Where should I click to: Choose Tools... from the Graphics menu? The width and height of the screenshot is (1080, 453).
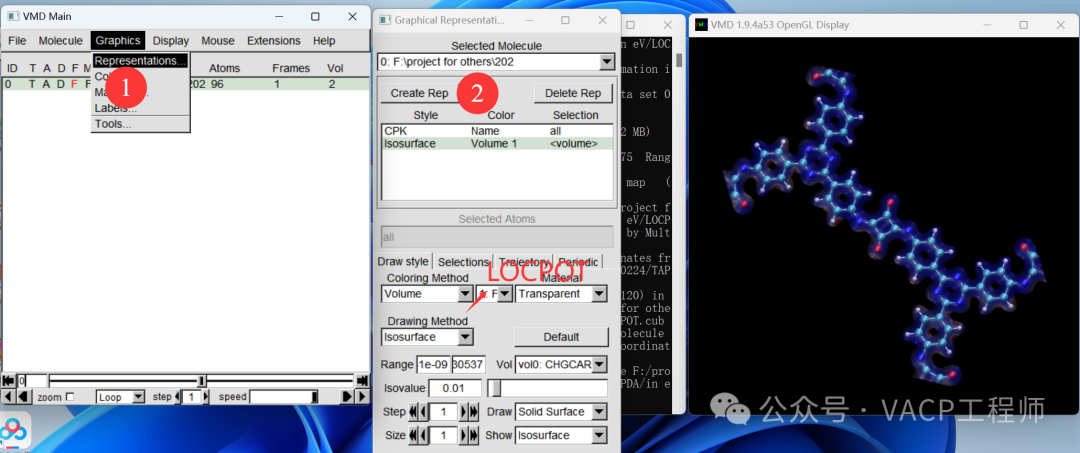pos(141,125)
